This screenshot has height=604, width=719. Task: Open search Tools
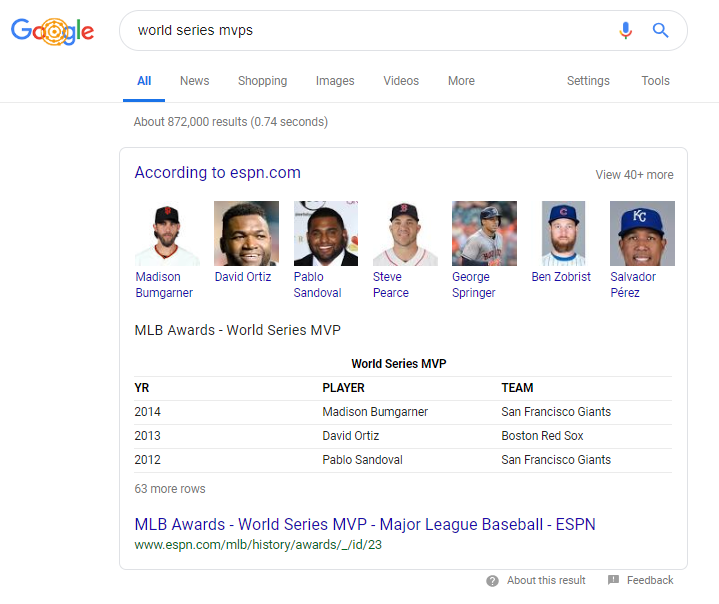pos(655,81)
